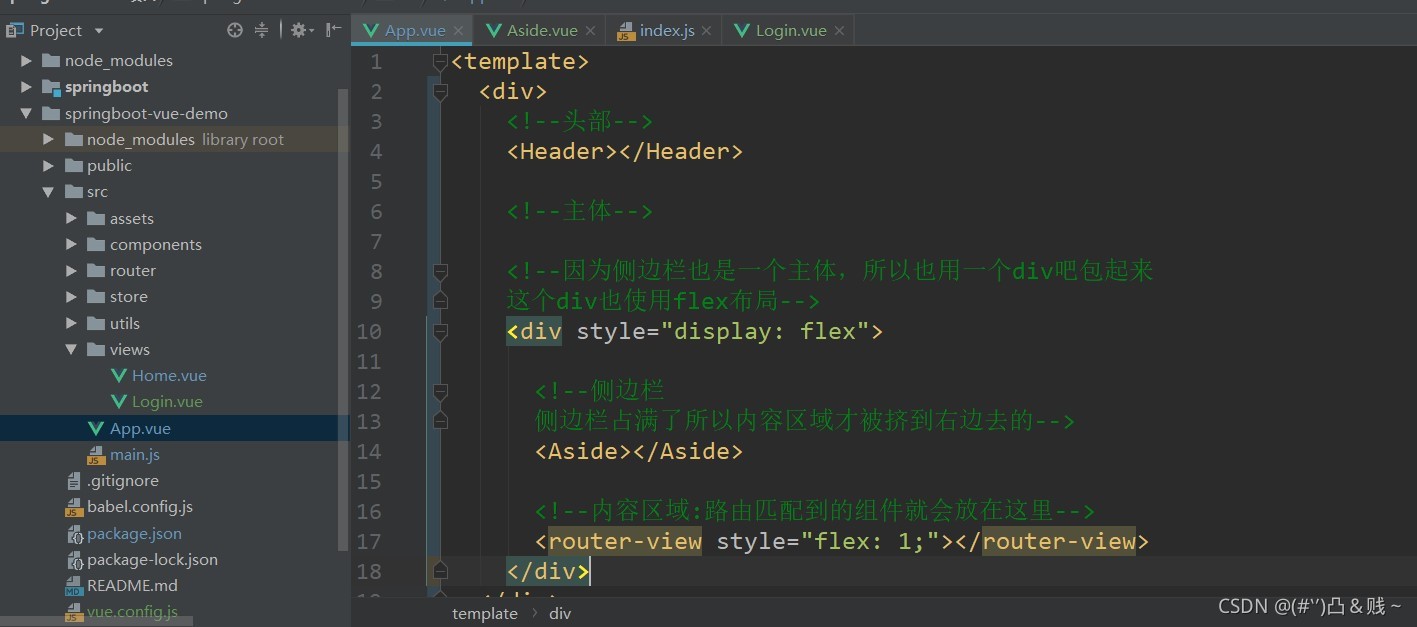Fold the template tag at line 1
The height and width of the screenshot is (627, 1417).
pos(439,62)
